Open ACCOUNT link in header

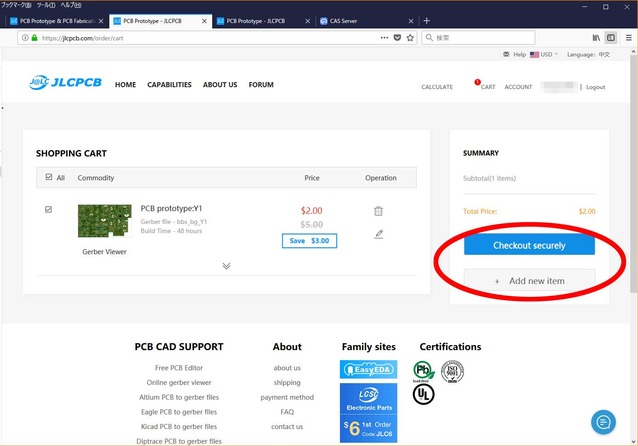[x=518, y=87]
